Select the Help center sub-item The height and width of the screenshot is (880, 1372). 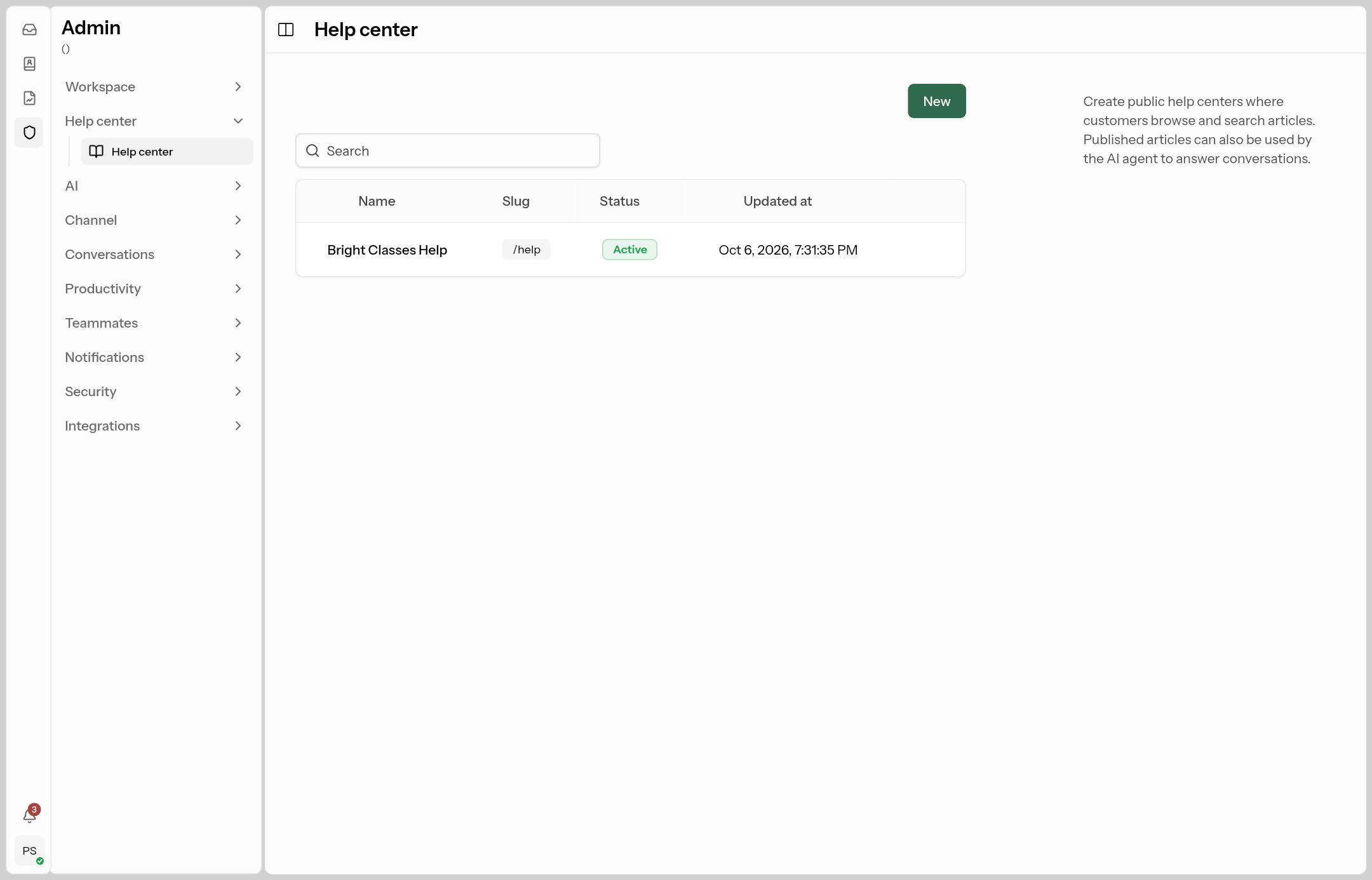click(x=167, y=151)
